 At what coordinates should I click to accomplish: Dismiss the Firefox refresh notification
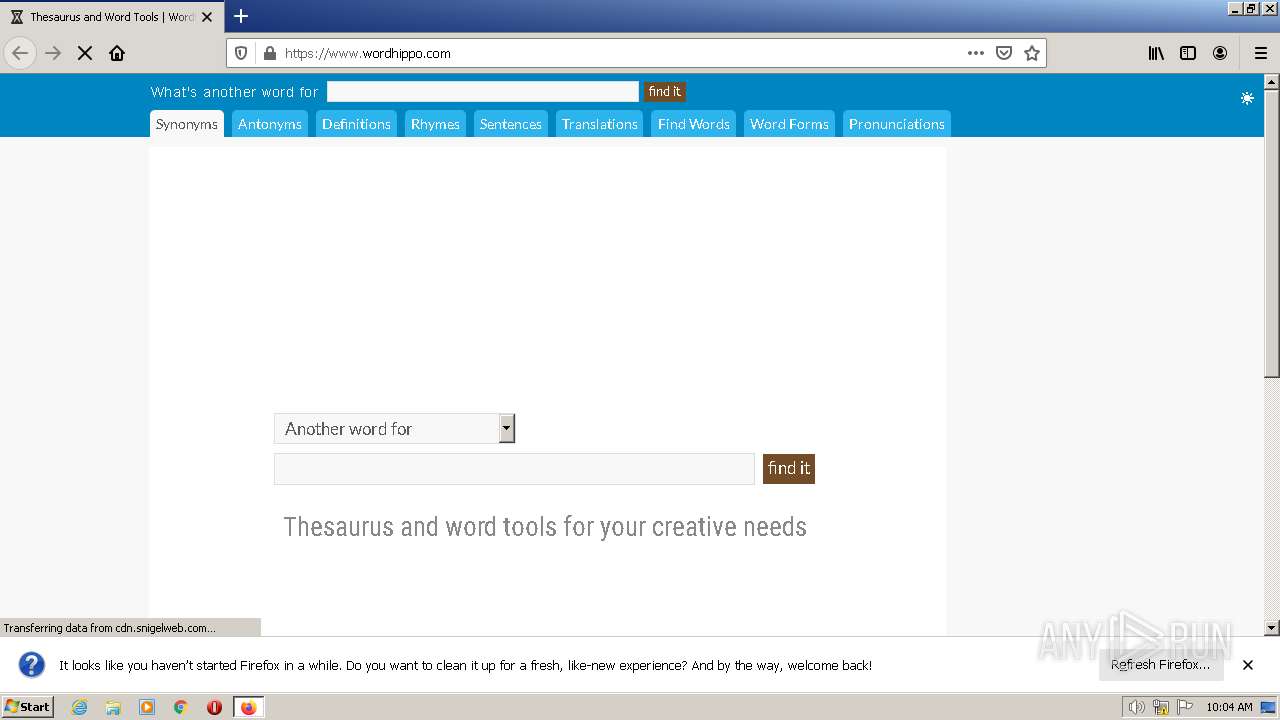[x=1248, y=665]
